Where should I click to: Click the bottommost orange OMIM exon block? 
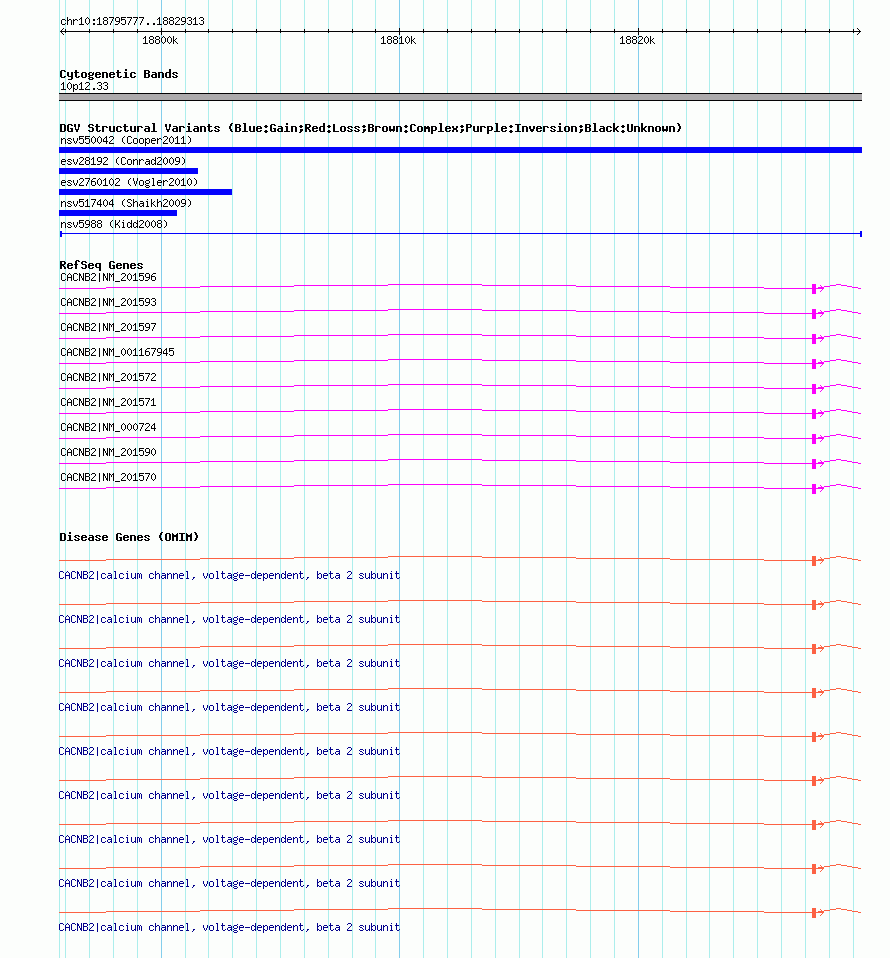[814, 913]
